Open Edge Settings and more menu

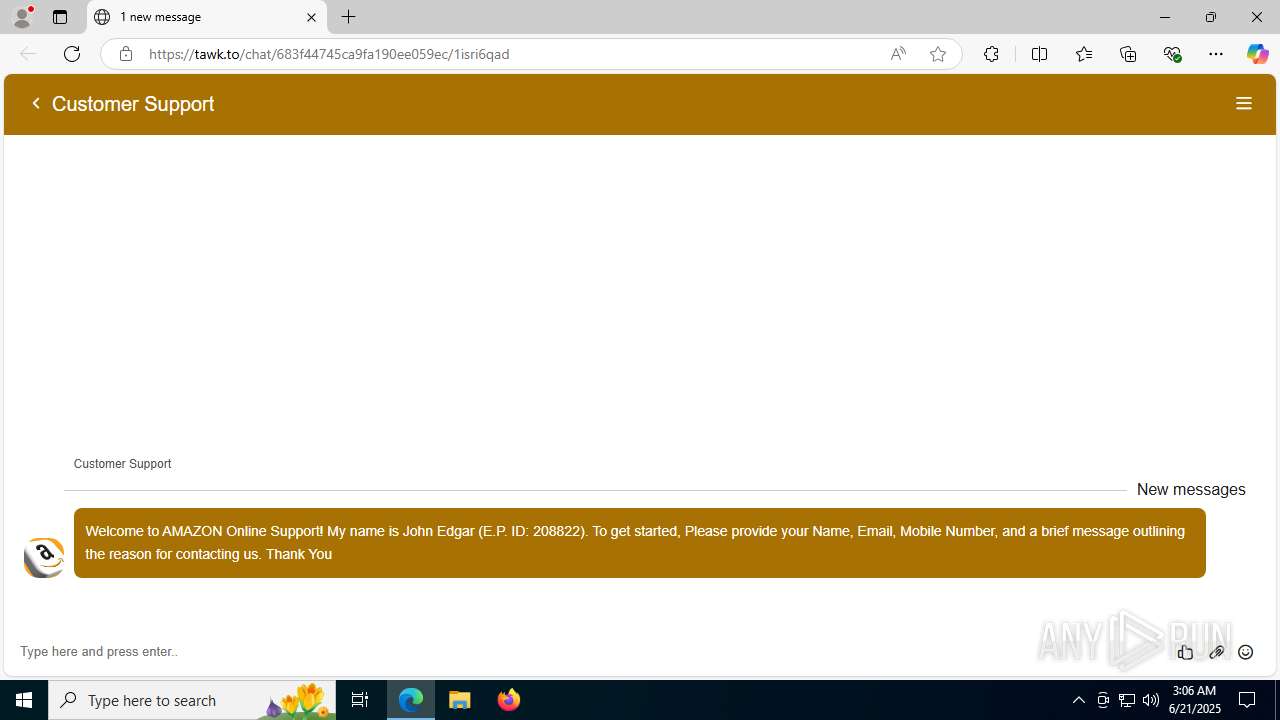point(1216,54)
